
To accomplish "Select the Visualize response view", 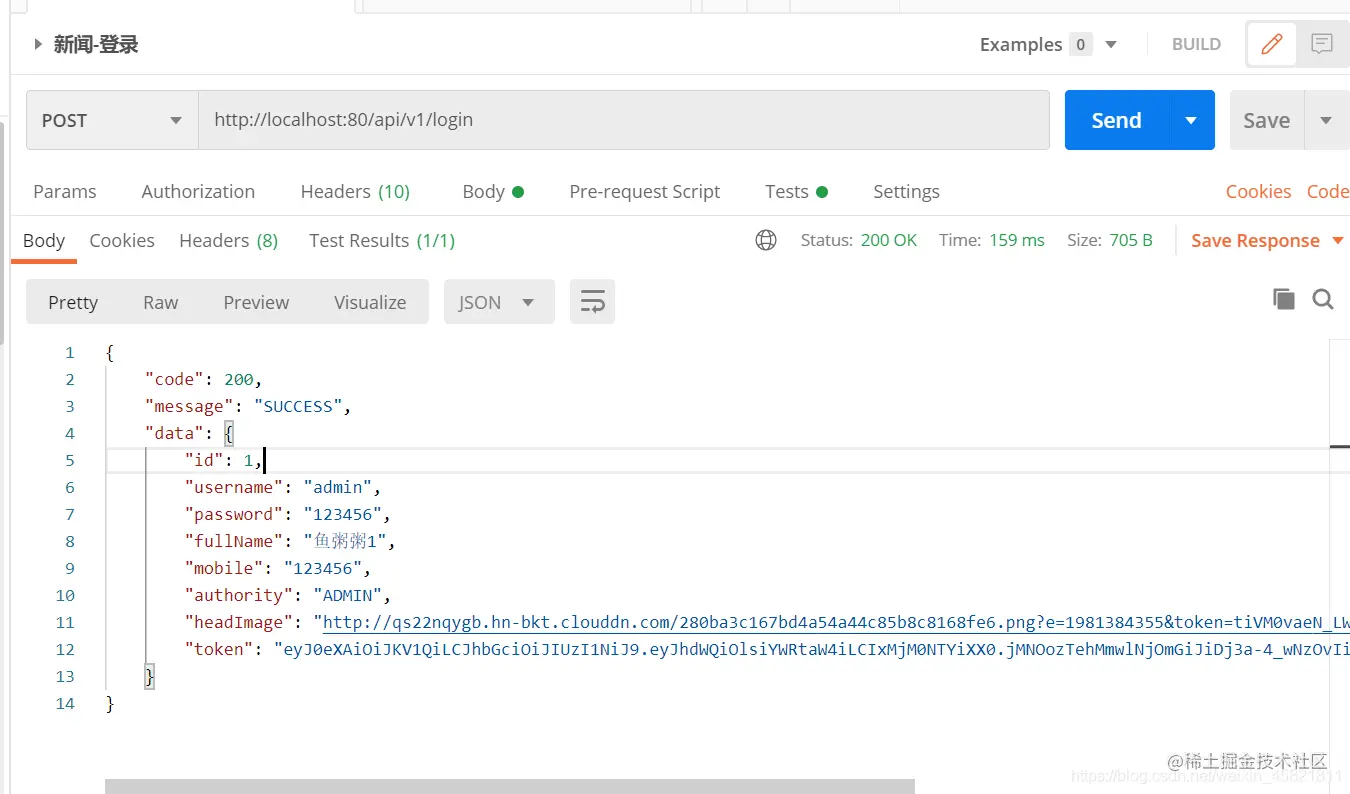I will pos(370,302).
